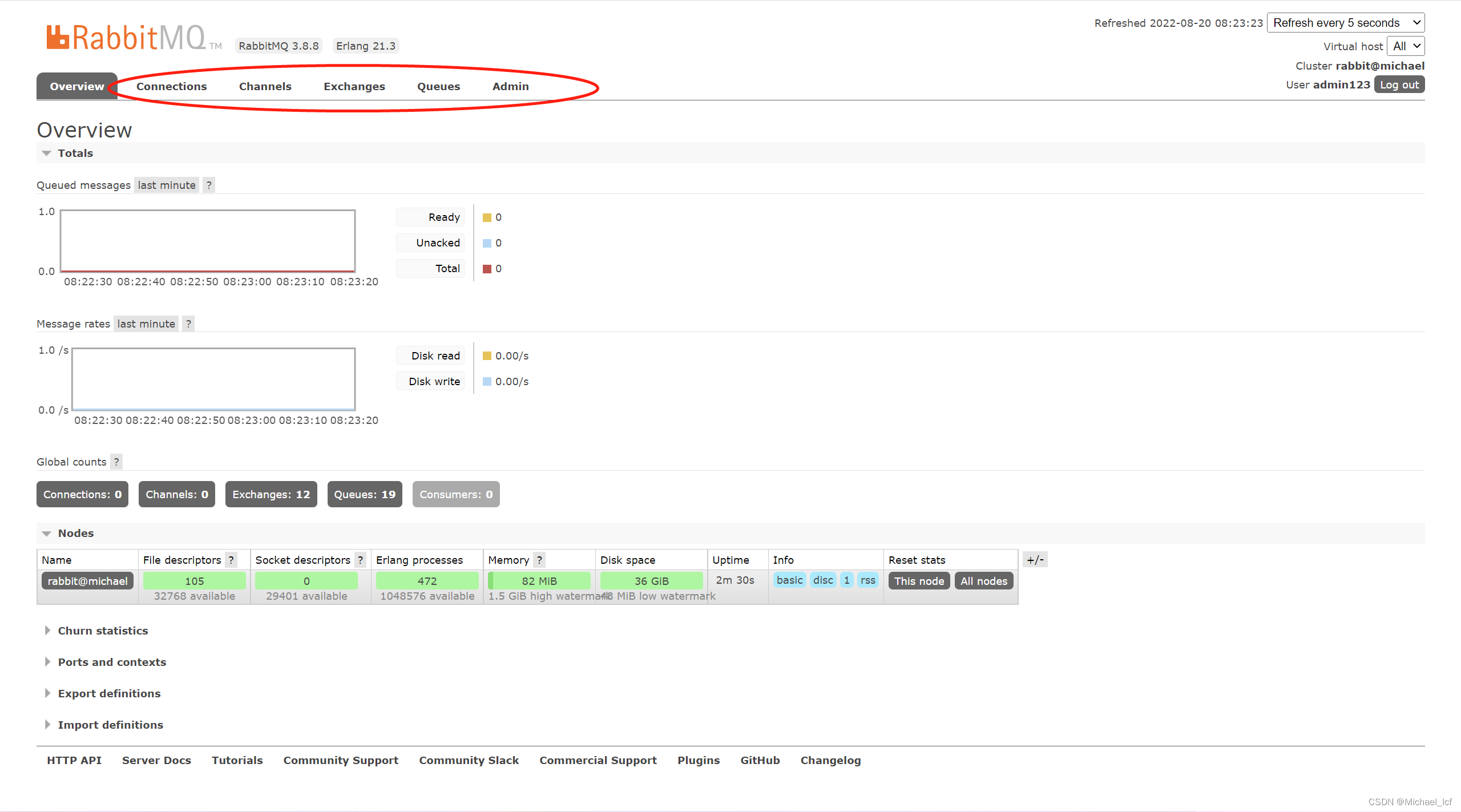Open the File descriptors help question mark

coord(231,560)
